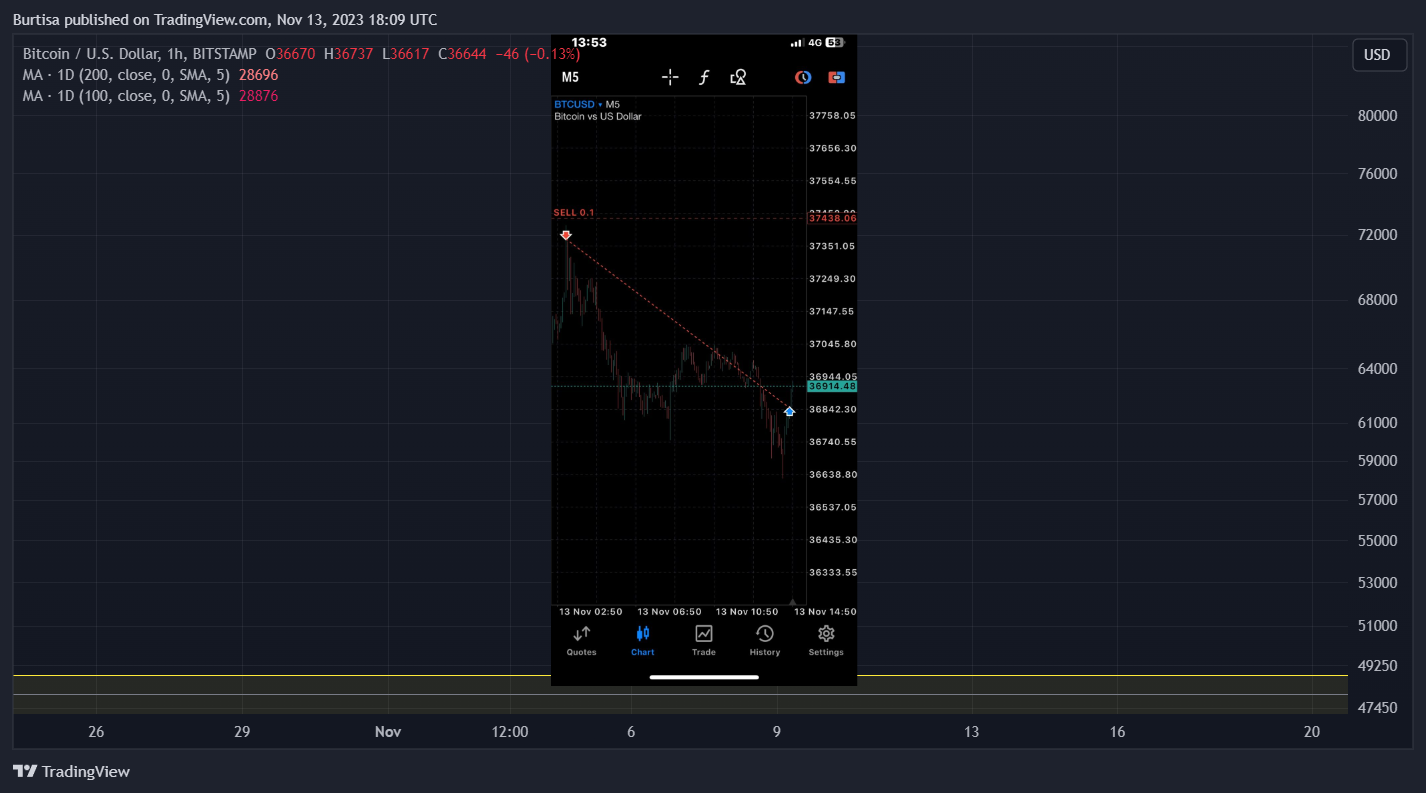Tap the red-blue clock icon

click(803, 77)
